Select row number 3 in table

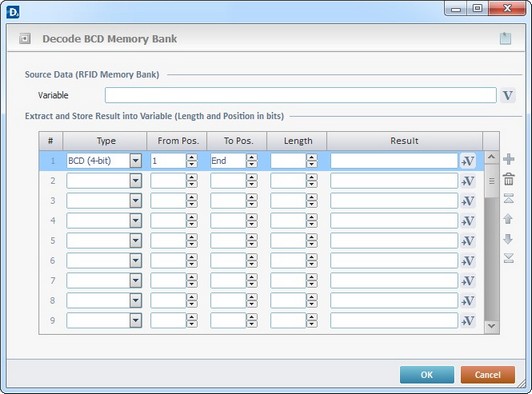53,201
